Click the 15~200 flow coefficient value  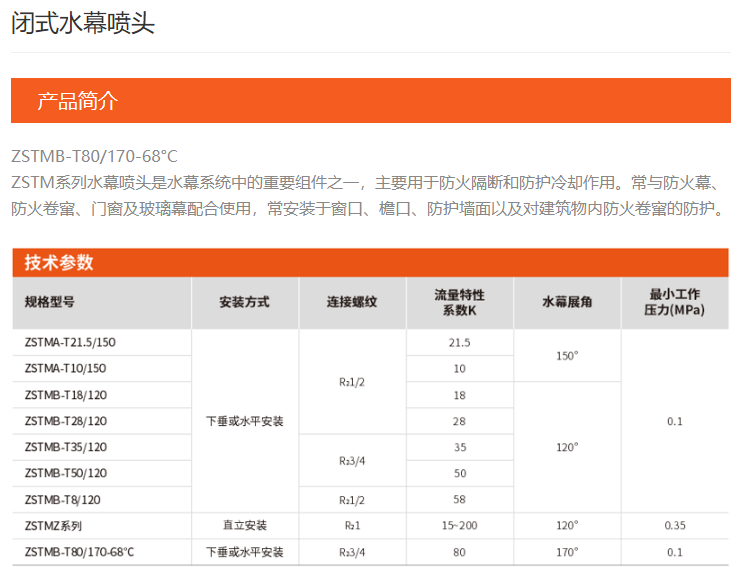459,526
